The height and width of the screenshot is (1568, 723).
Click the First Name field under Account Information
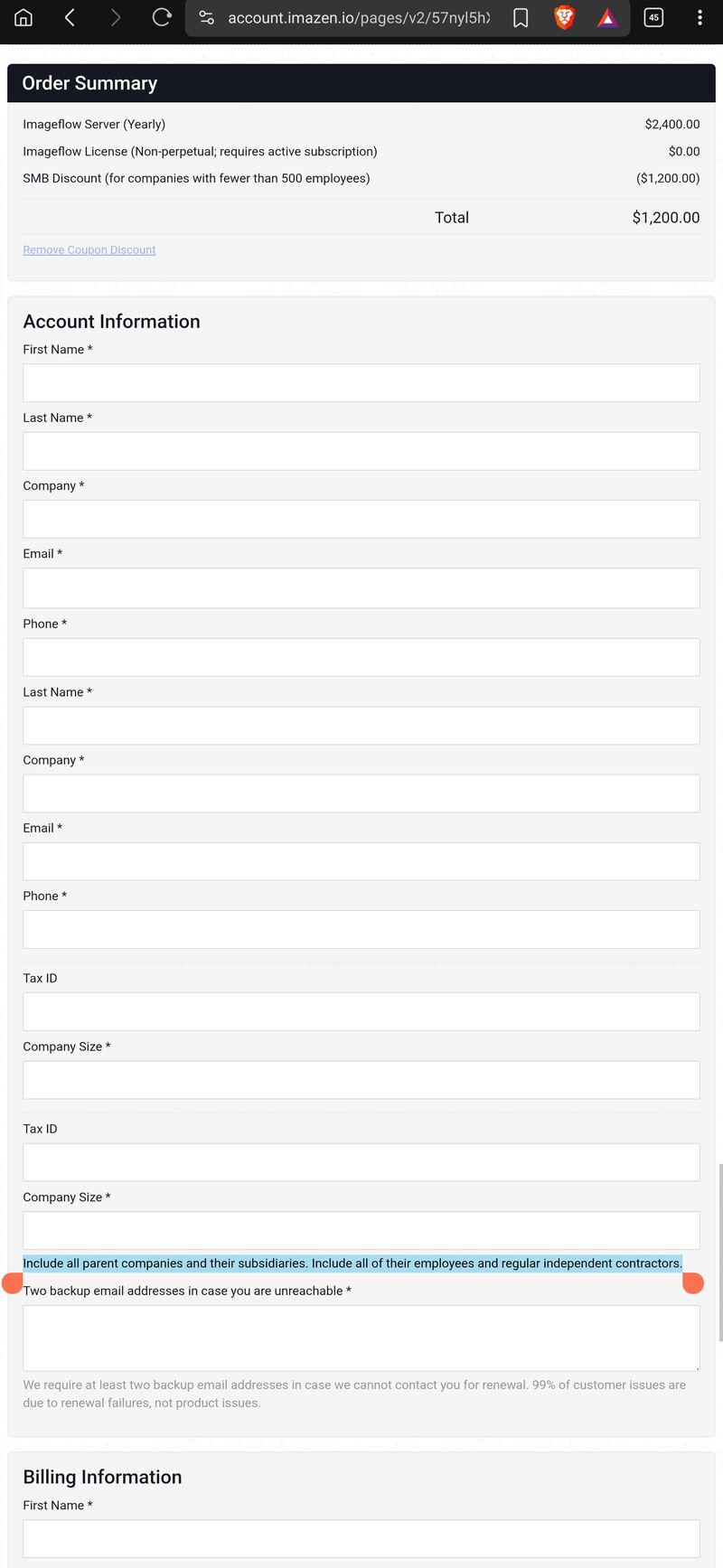tap(361, 382)
